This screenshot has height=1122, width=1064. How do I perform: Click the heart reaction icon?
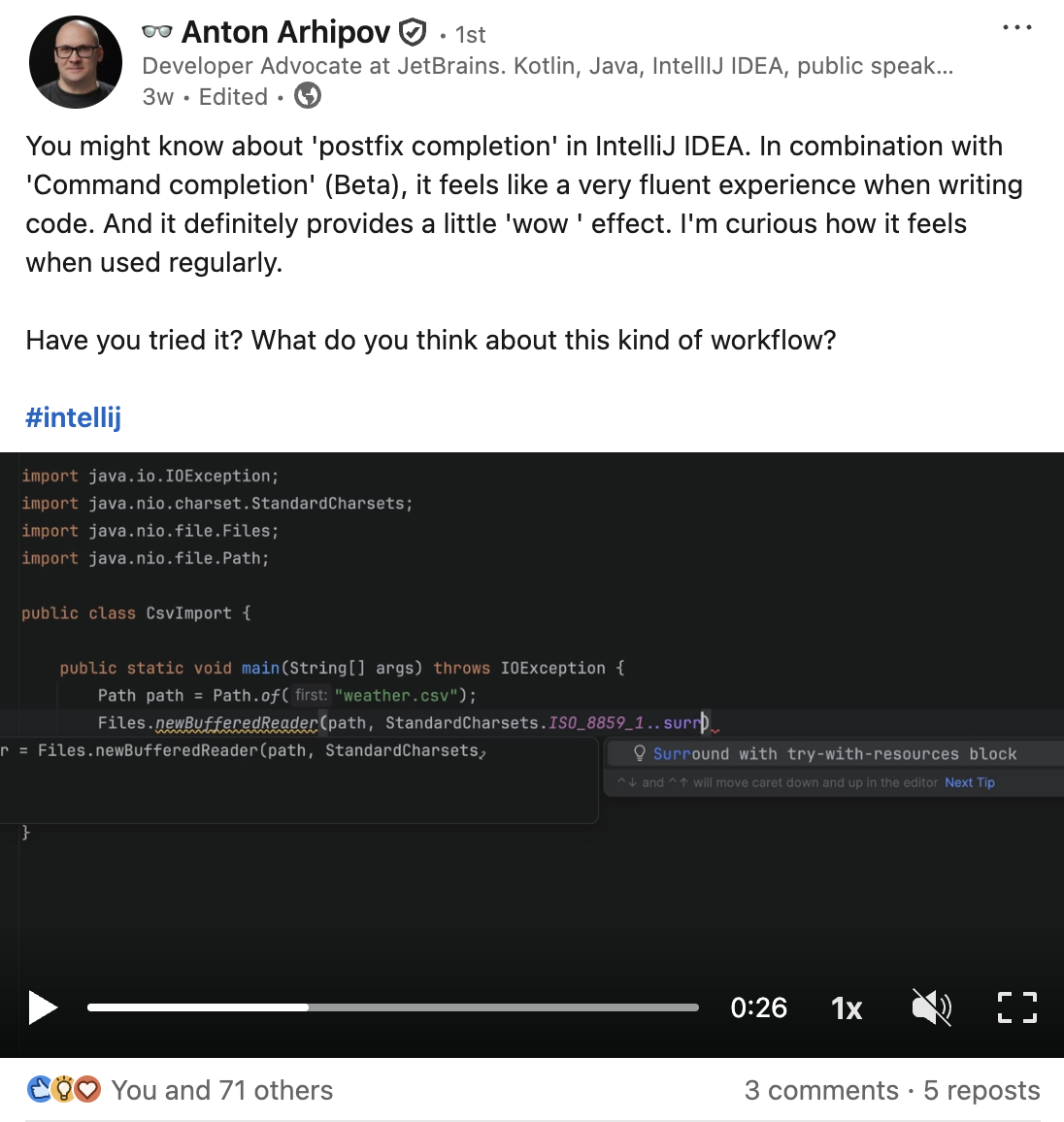(x=88, y=1090)
